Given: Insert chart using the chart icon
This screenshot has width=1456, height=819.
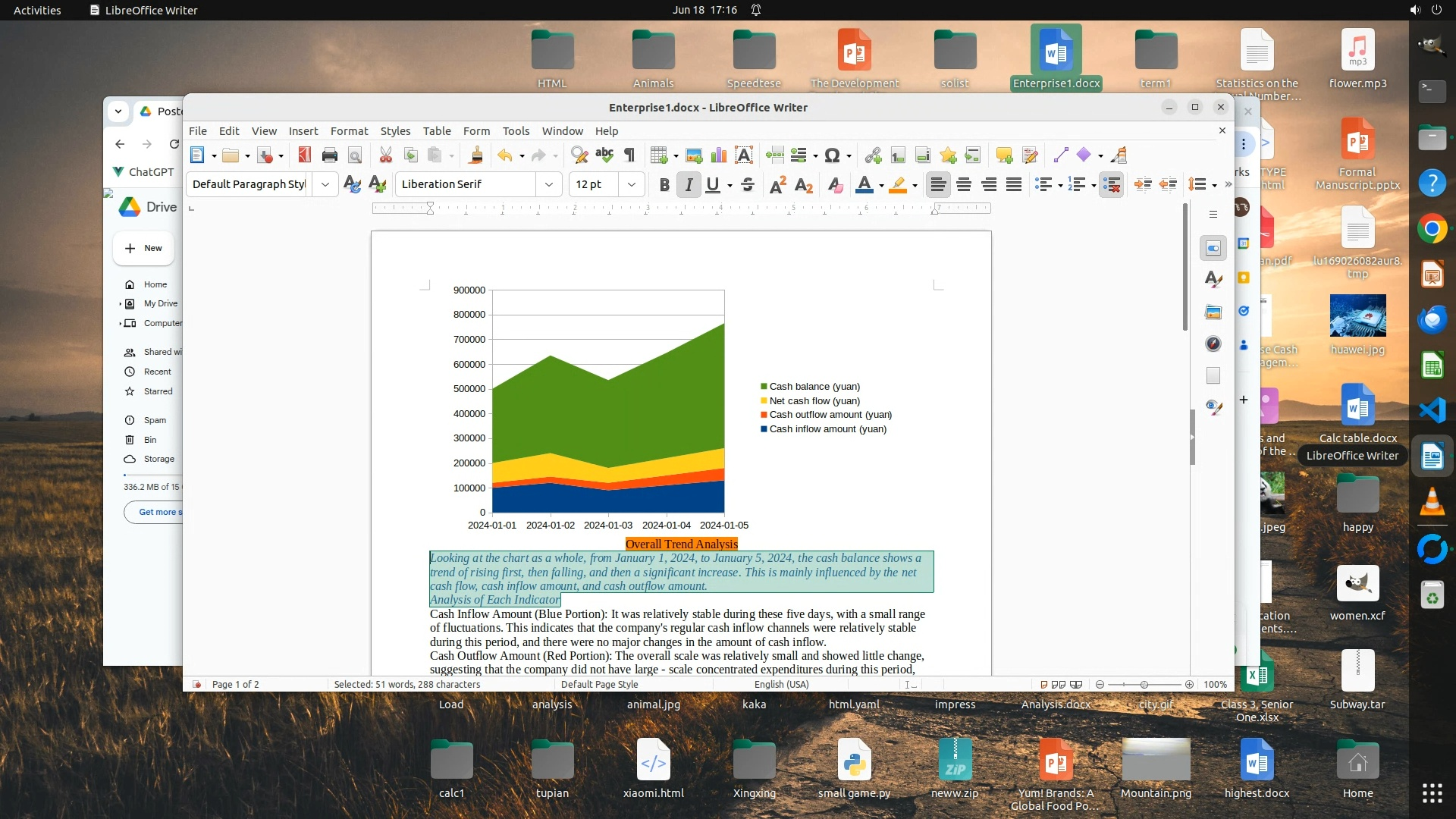Looking at the screenshot, I should 718,155.
